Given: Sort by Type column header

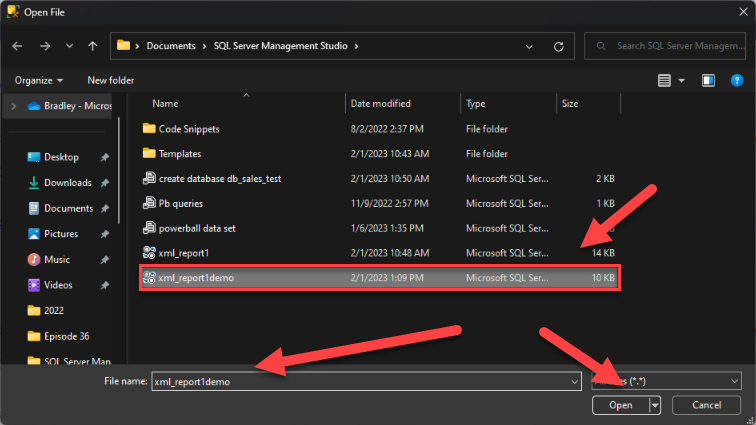Looking at the screenshot, I should click(x=475, y=104).
